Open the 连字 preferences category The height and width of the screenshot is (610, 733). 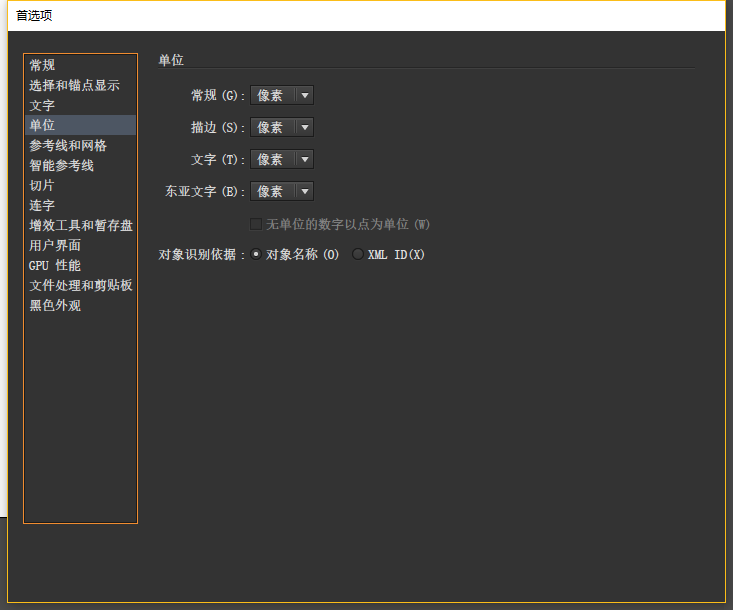point(80,205)
